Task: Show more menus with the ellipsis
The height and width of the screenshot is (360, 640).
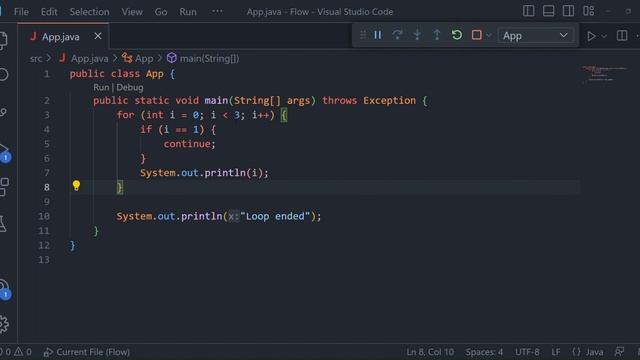Action: pos(217,11)
